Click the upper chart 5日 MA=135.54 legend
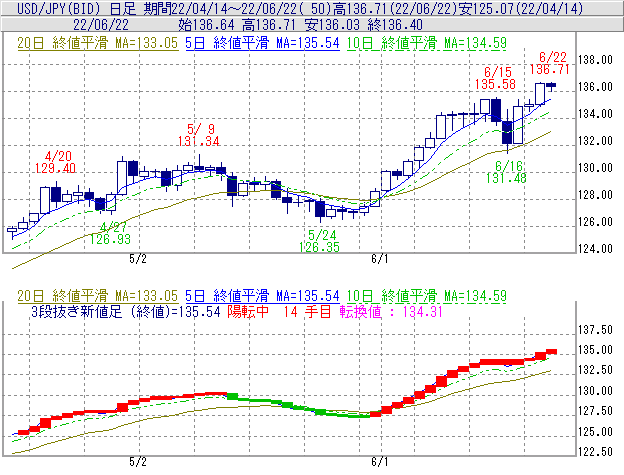Screen dimensions: 624x475 [262, 43]
